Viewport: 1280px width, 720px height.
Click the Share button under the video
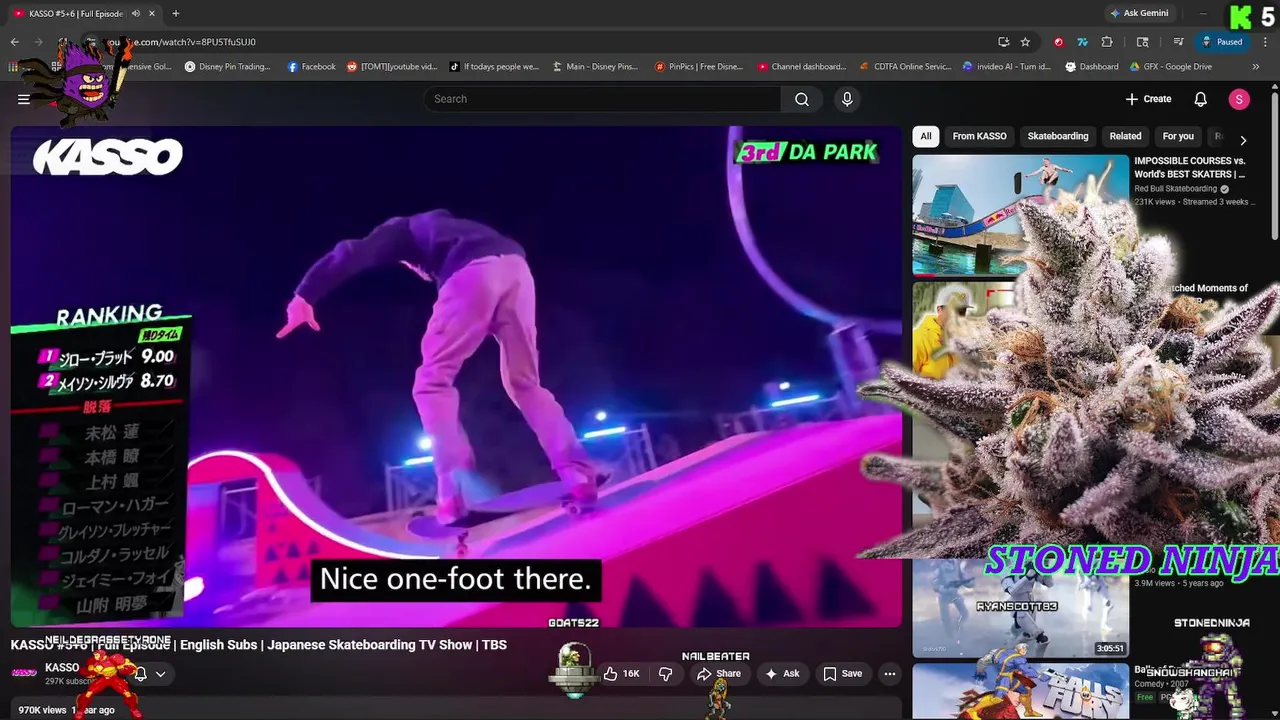(x=719, y=674)
